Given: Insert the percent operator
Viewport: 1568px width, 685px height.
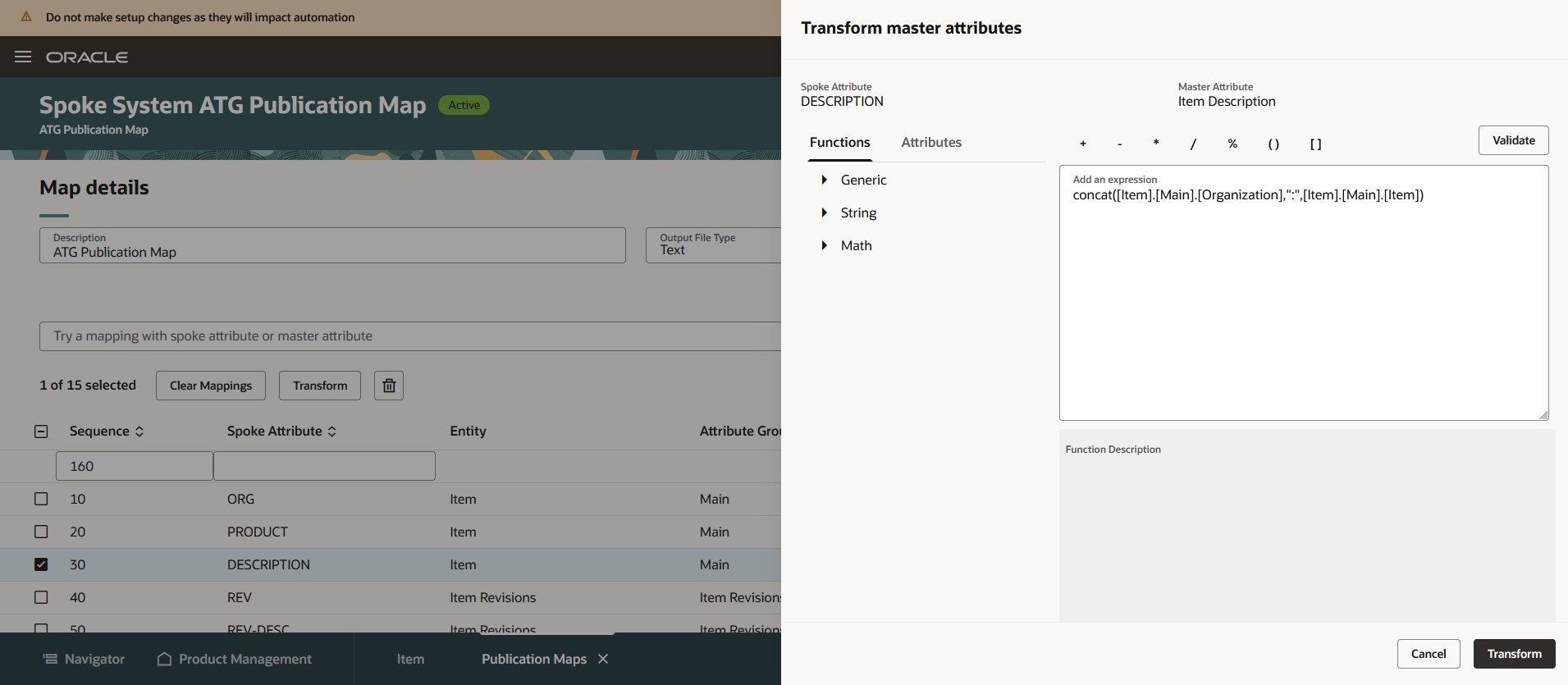Looking at the screenshot, I should click(1232, 144).
